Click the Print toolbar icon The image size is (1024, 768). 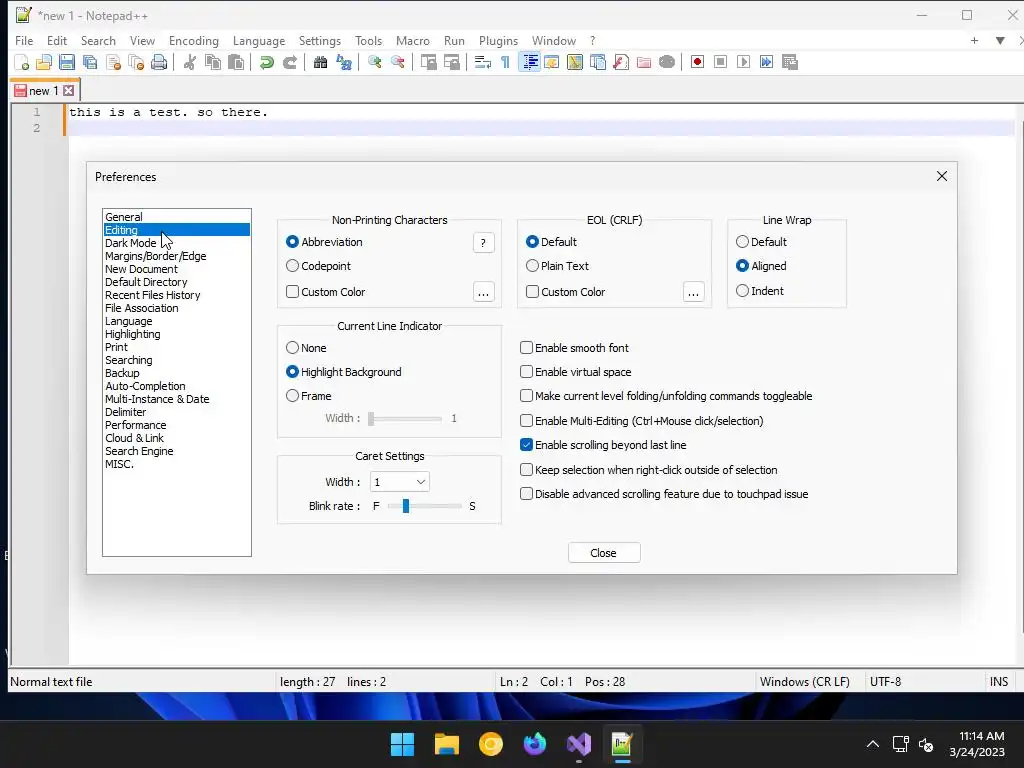click(159, 62)
